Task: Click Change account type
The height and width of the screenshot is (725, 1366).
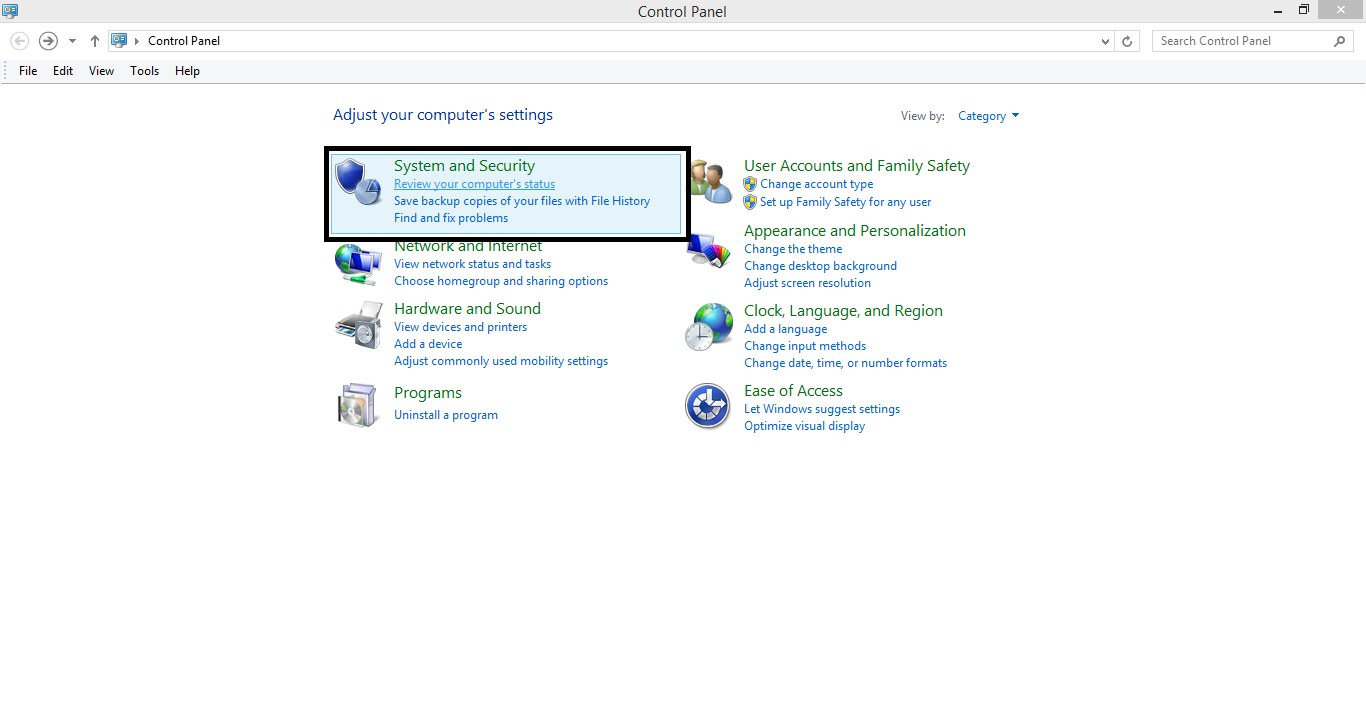Action: (816, 184)
